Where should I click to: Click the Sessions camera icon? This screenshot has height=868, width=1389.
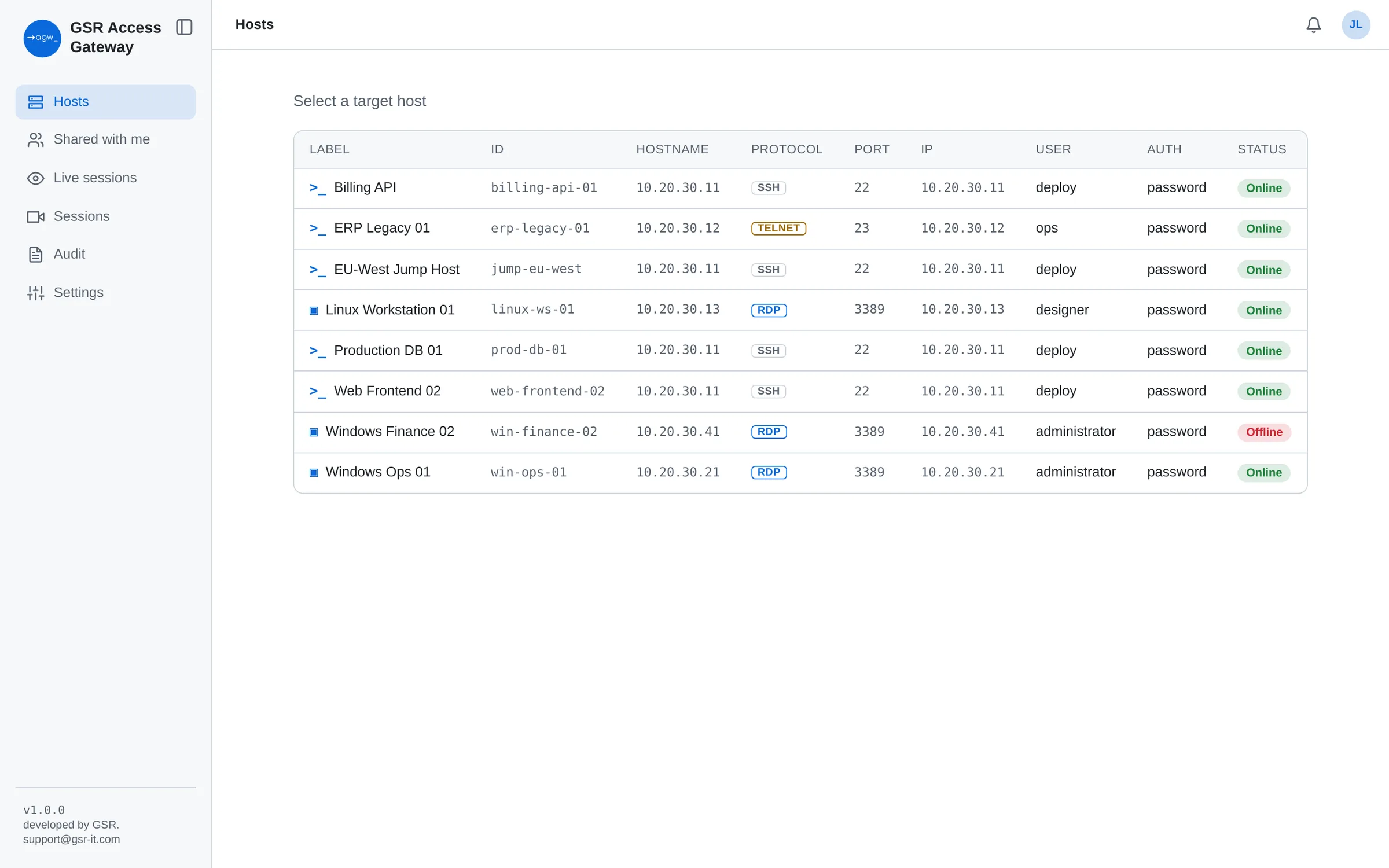[36, 216]
